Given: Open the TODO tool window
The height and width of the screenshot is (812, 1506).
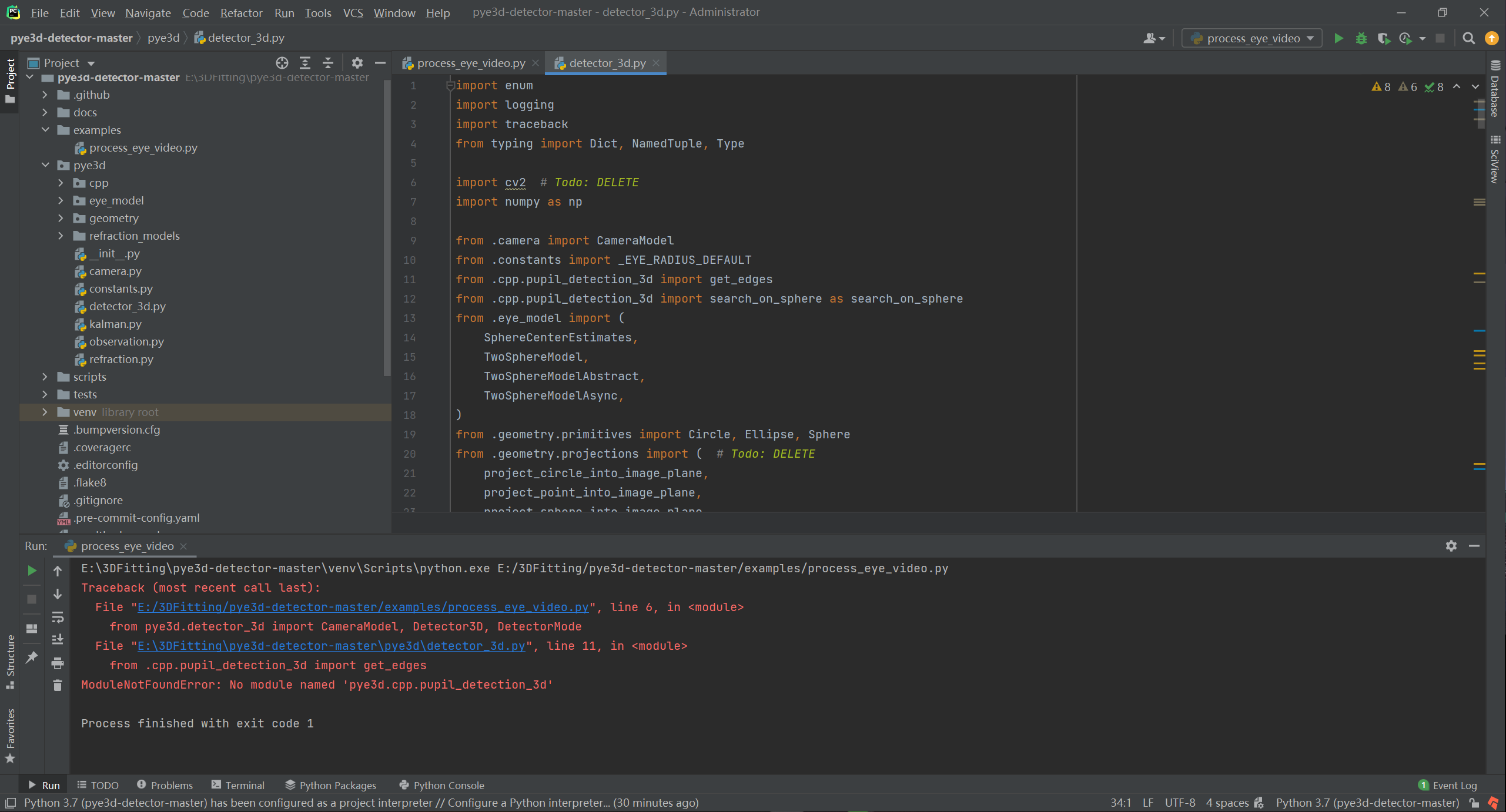Looking at the screenshot, I should 98,785.
